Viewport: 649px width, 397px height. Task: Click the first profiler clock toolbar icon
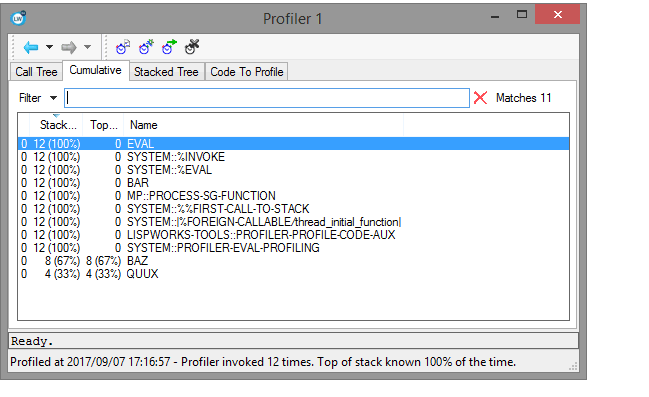(123, 47)
